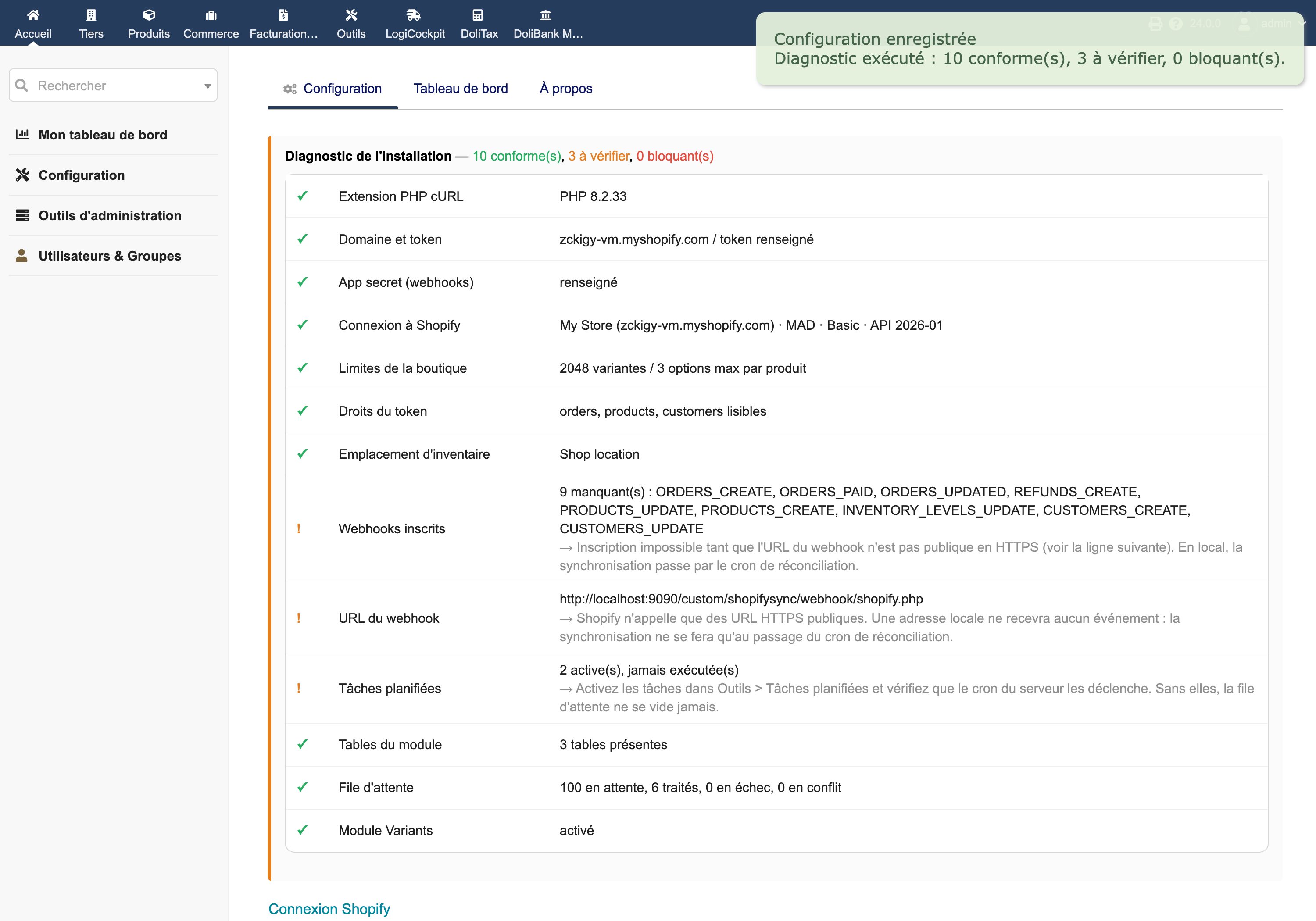Select the localhost:9090 webhook URL text
This screenshot has height=921, width=1316.
[x=741, y=599]
